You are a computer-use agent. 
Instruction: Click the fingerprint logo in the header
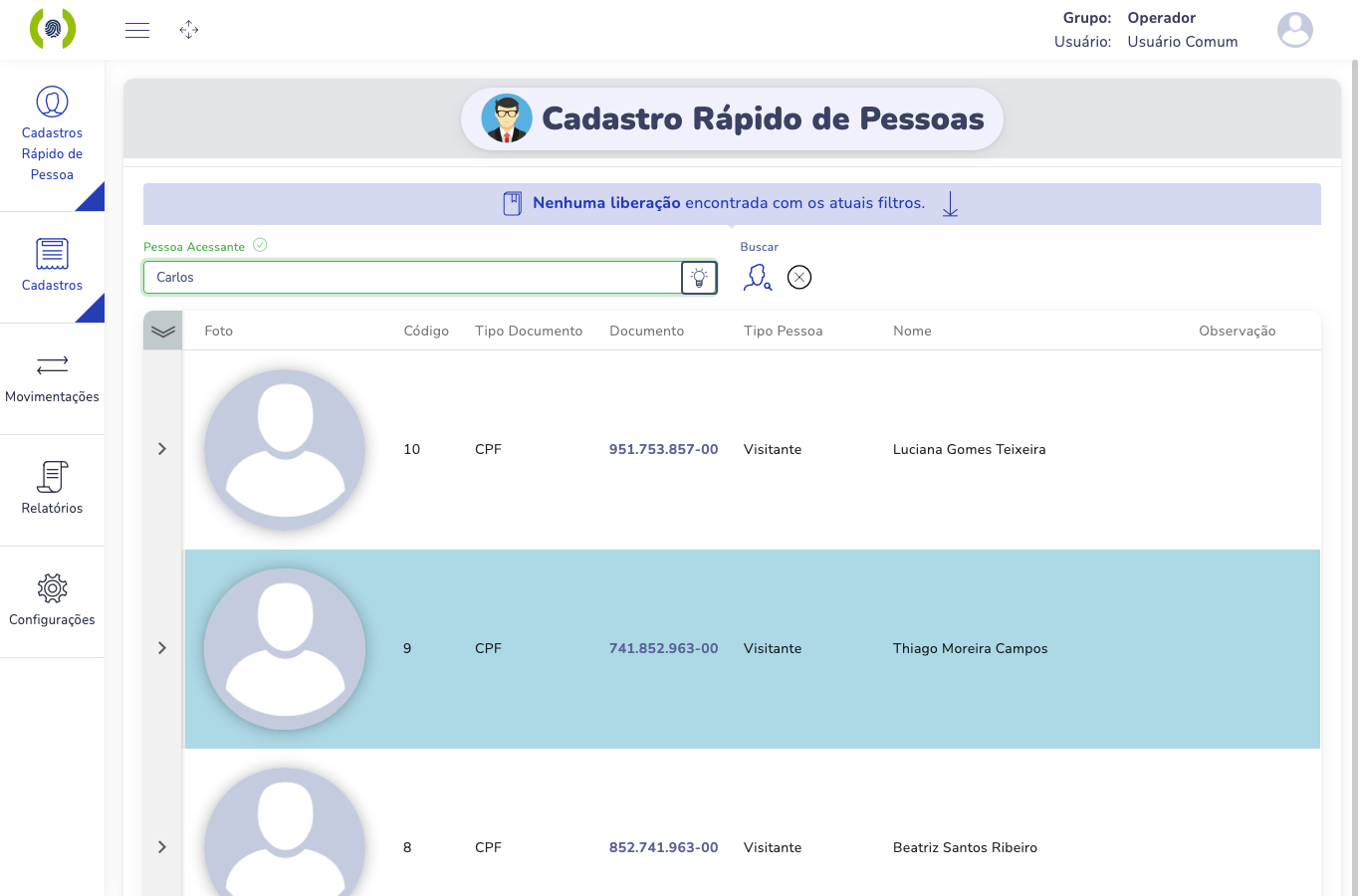tap(53, 29)
